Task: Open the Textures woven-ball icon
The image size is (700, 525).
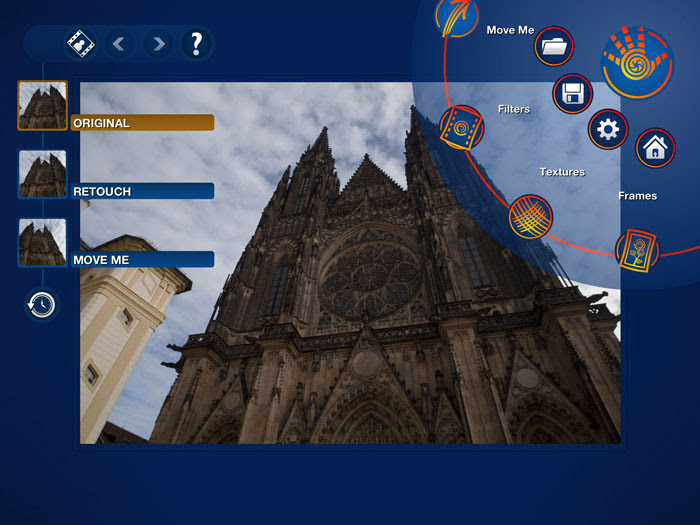Action: 530,217
